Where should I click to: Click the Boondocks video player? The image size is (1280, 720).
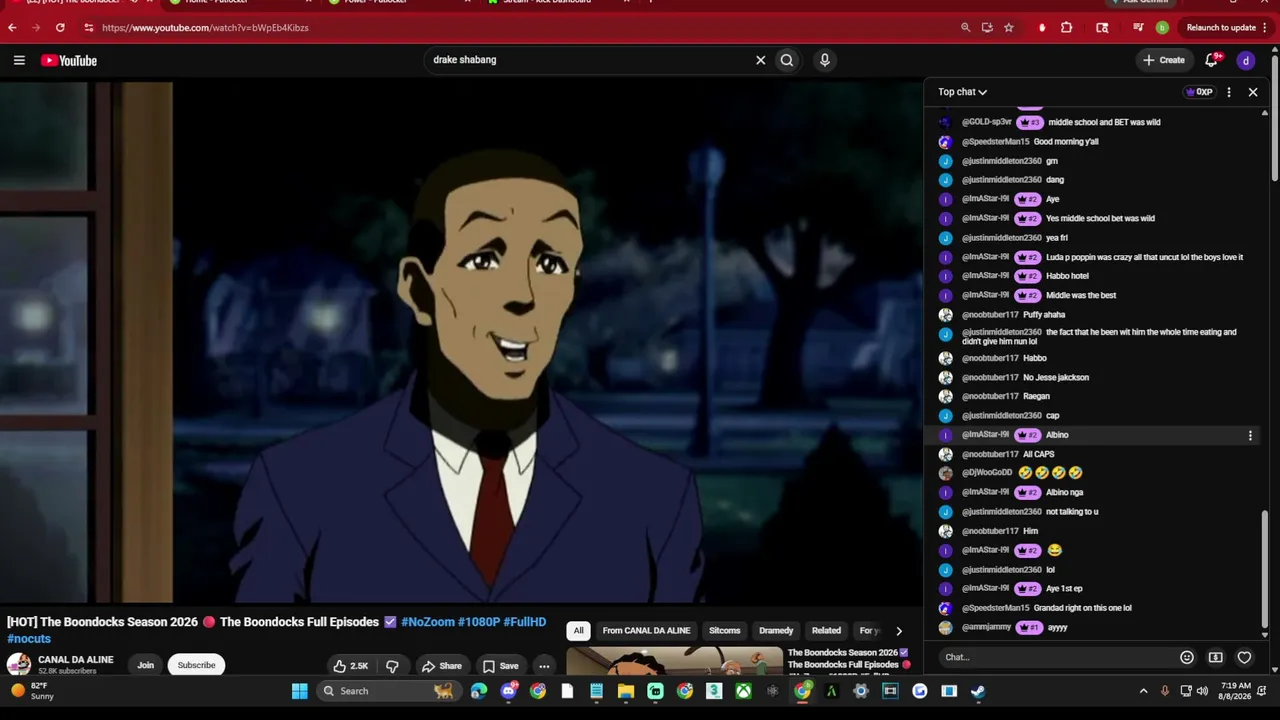pyautogui.click(x=461, y=343)
